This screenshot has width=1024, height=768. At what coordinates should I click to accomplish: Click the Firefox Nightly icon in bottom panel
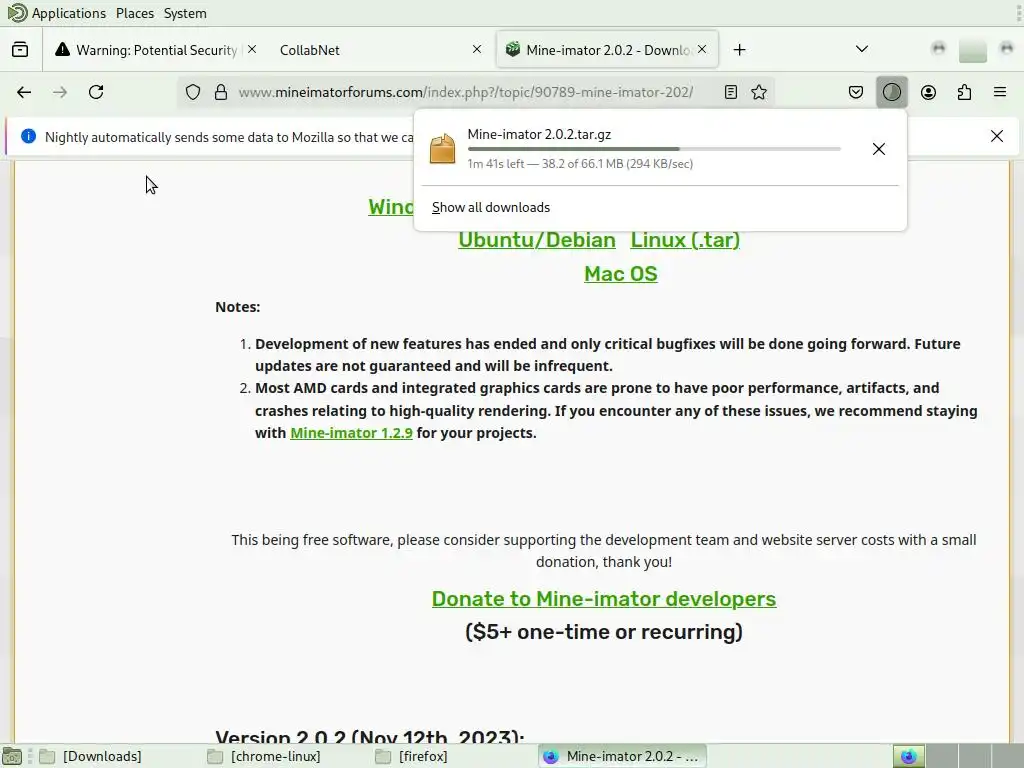click(908, 756)
